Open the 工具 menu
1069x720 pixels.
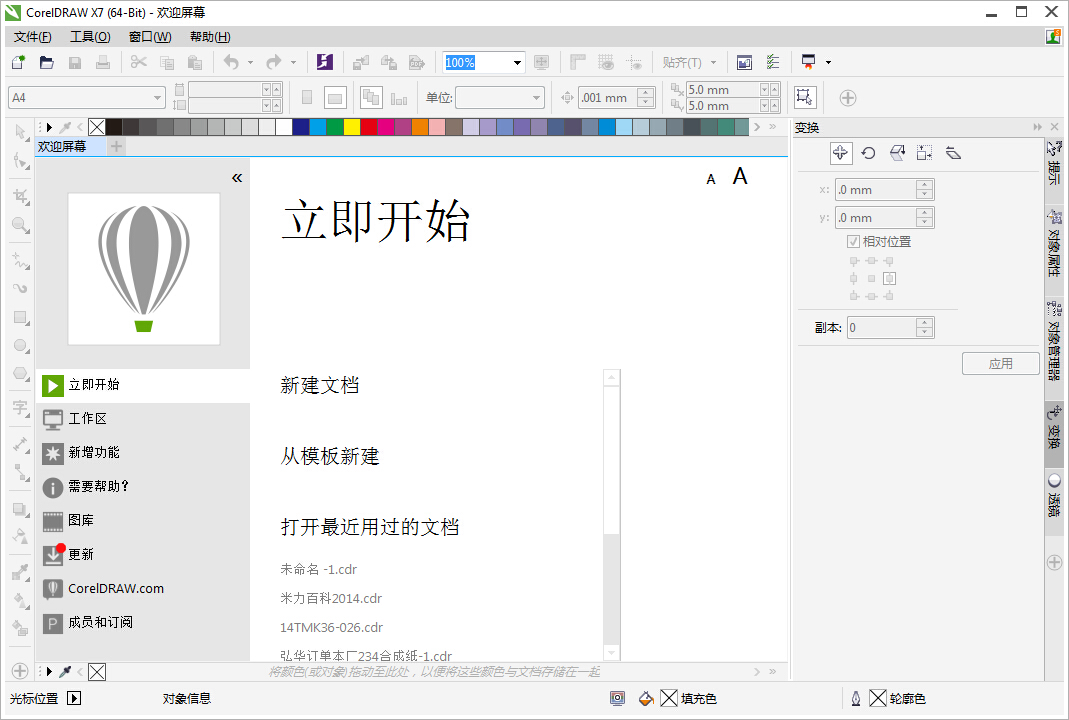(90, 37)
